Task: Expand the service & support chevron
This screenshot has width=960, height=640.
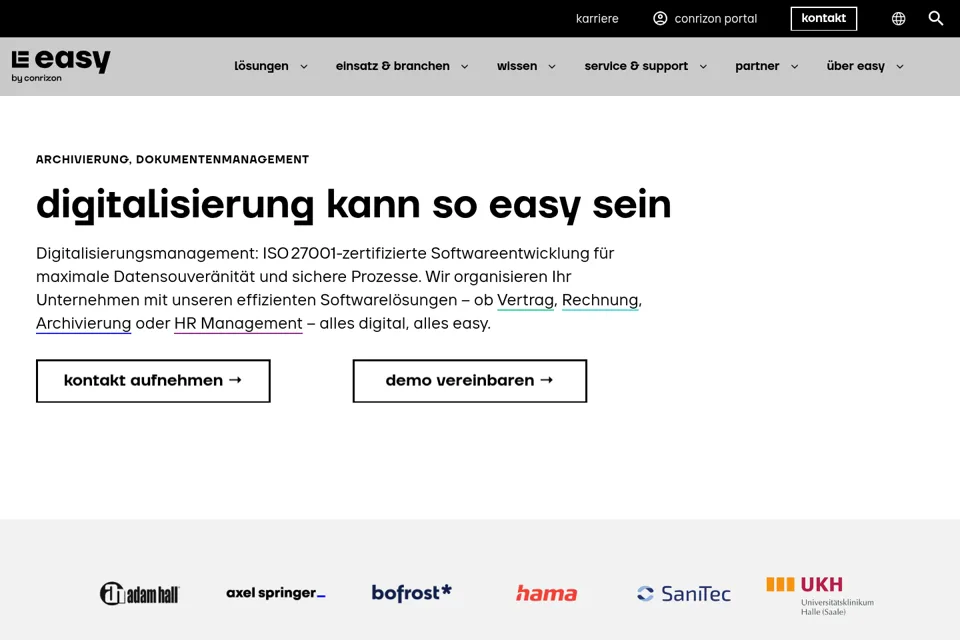Action: pyautogui.click(x=703, y=67)
